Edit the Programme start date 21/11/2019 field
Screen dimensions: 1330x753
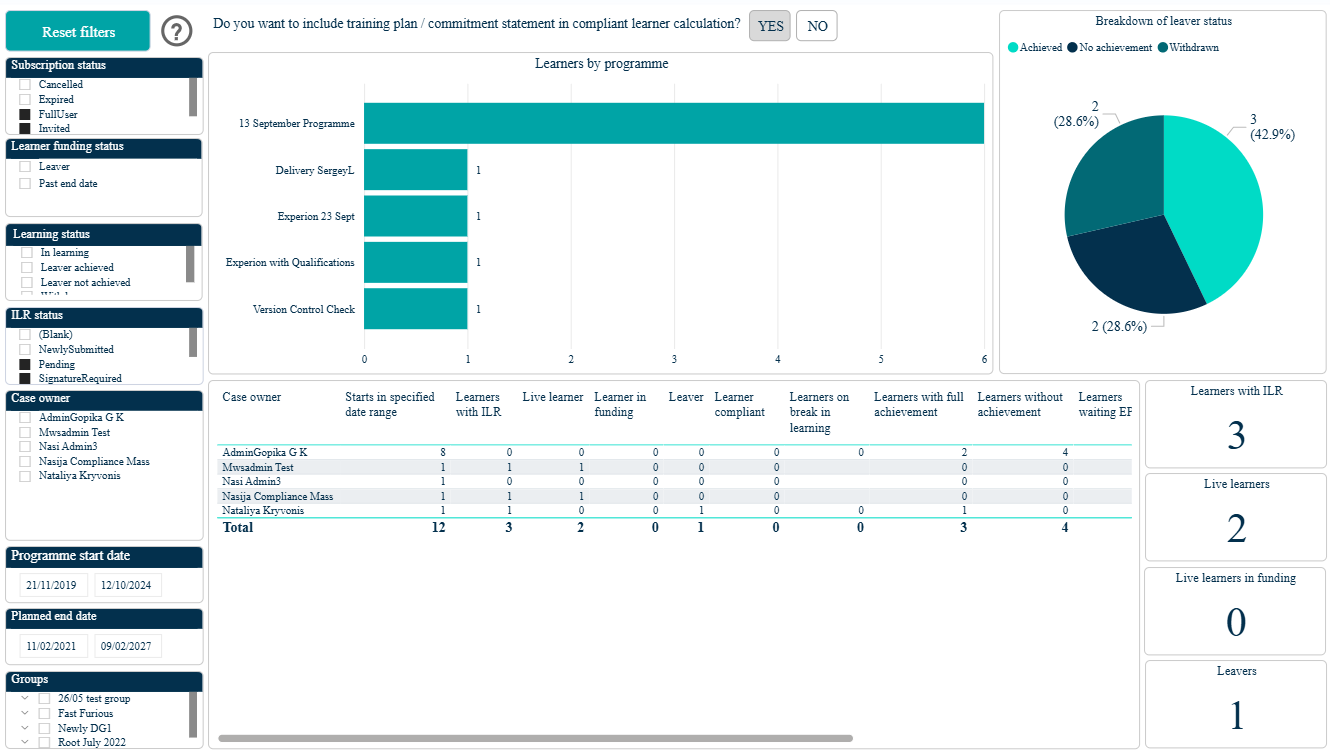click(54, 585)
